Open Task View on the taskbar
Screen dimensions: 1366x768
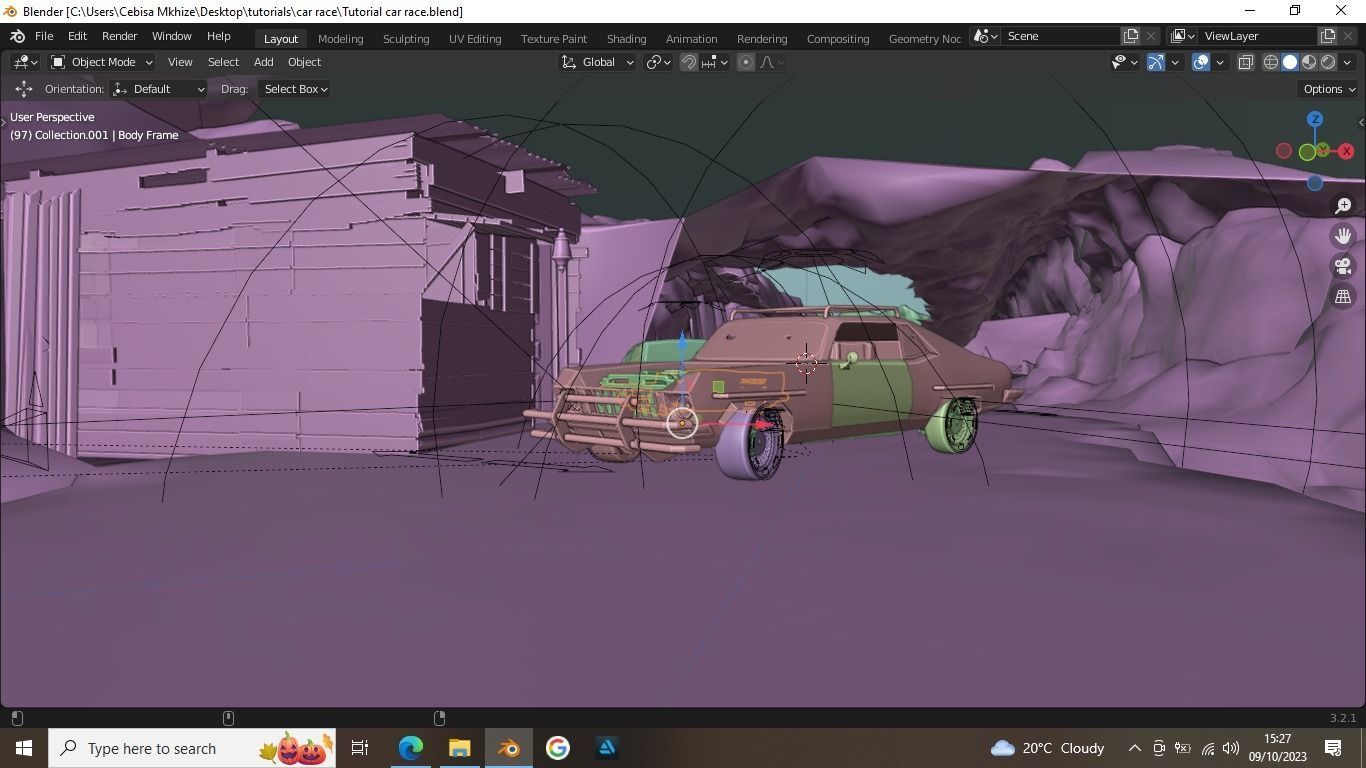coord(360,748)
